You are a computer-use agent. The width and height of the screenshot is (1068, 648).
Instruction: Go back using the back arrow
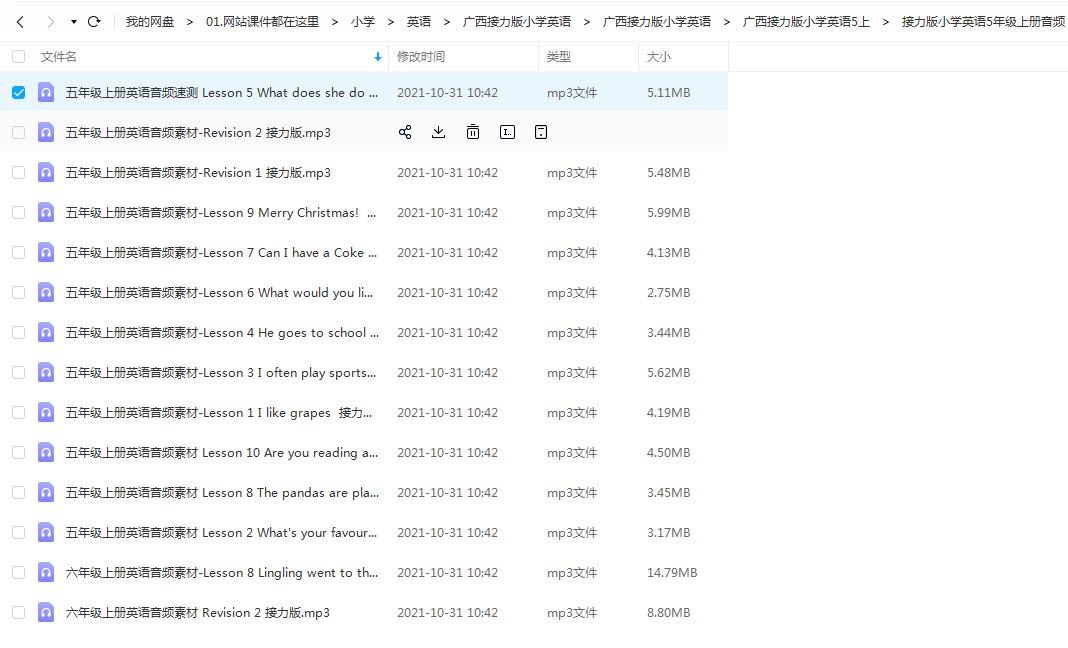[x=20, y=22]
